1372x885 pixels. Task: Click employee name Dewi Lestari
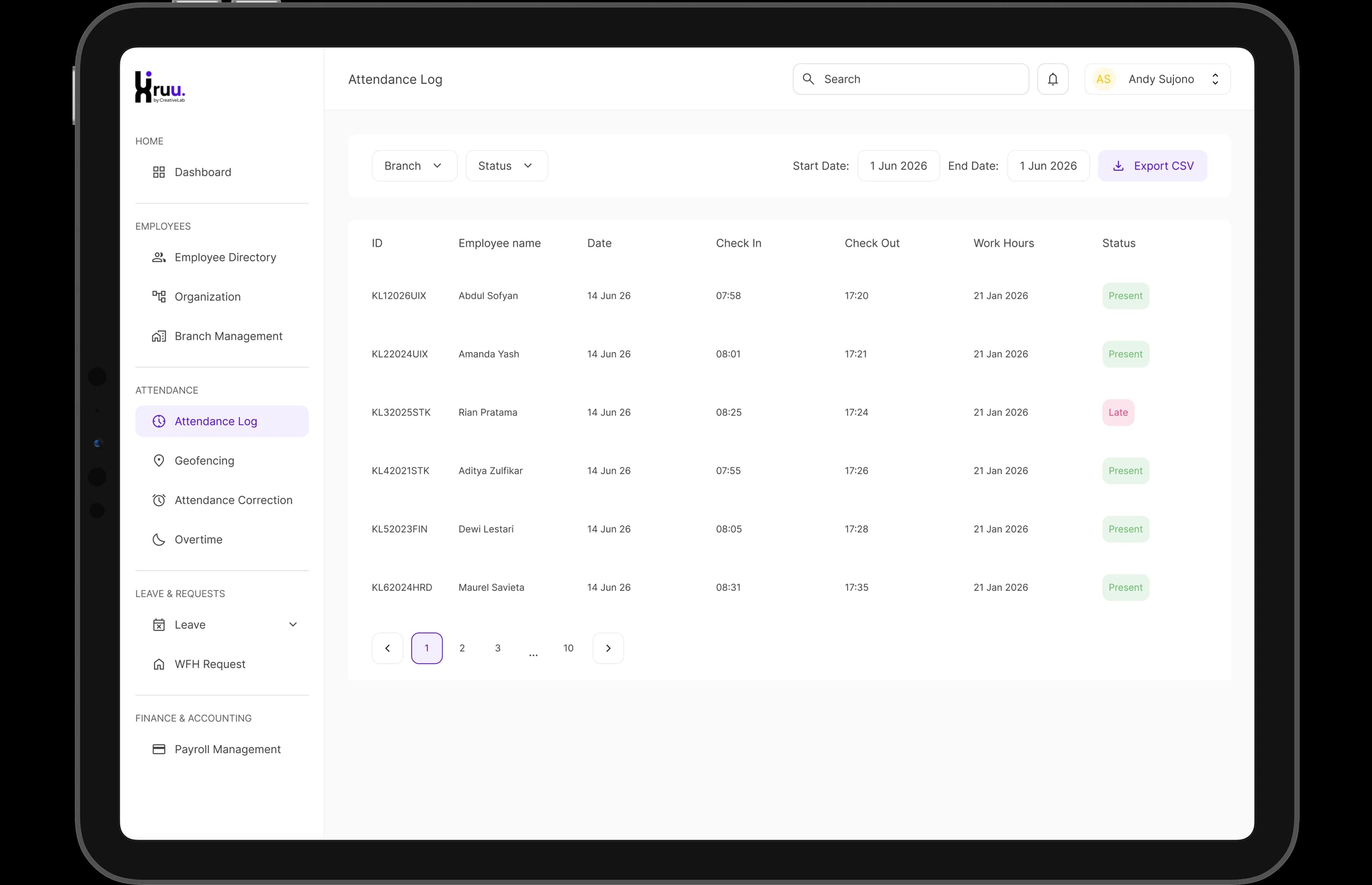point(486,529)
